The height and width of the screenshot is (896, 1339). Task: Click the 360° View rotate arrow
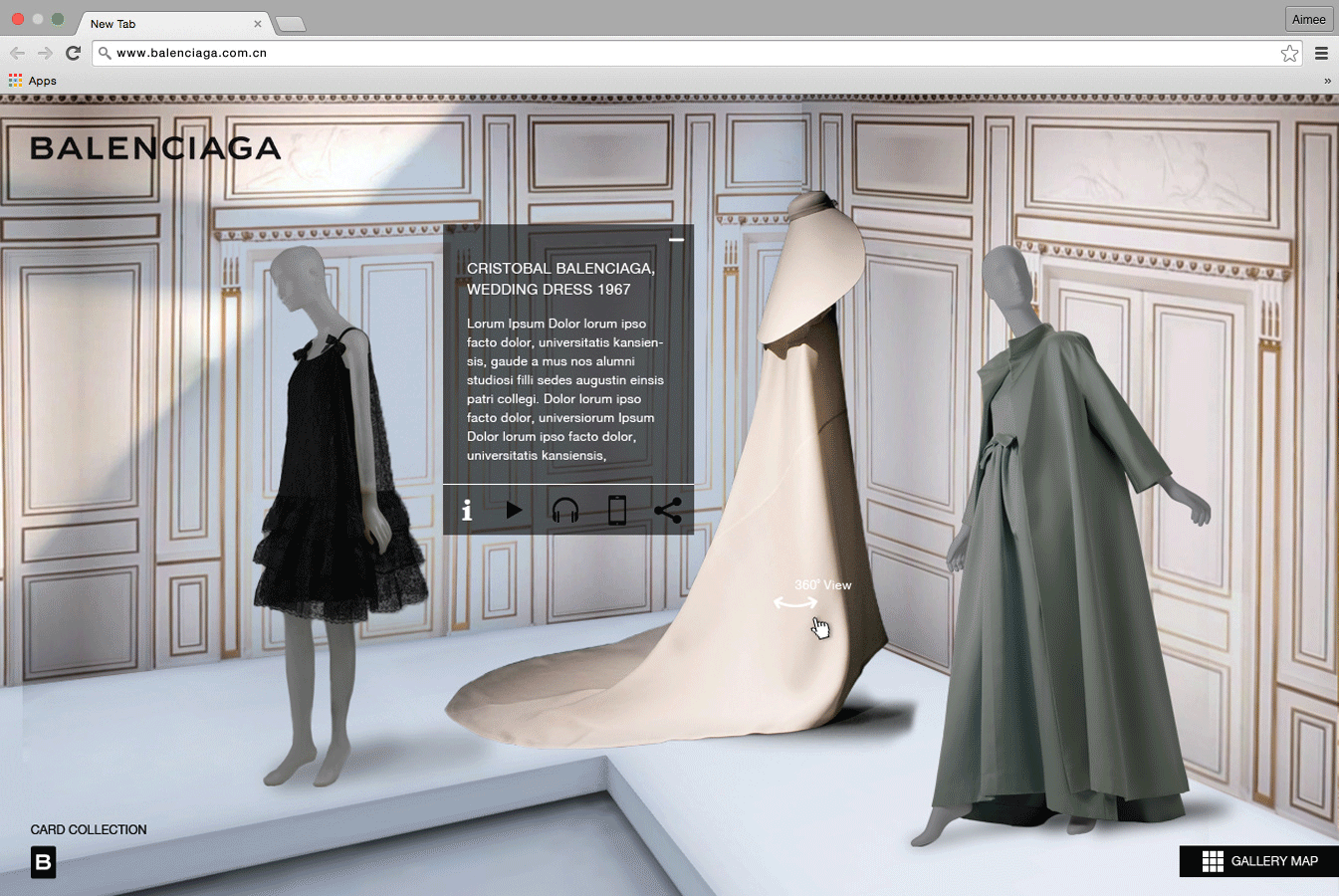(x=795, y=602)
